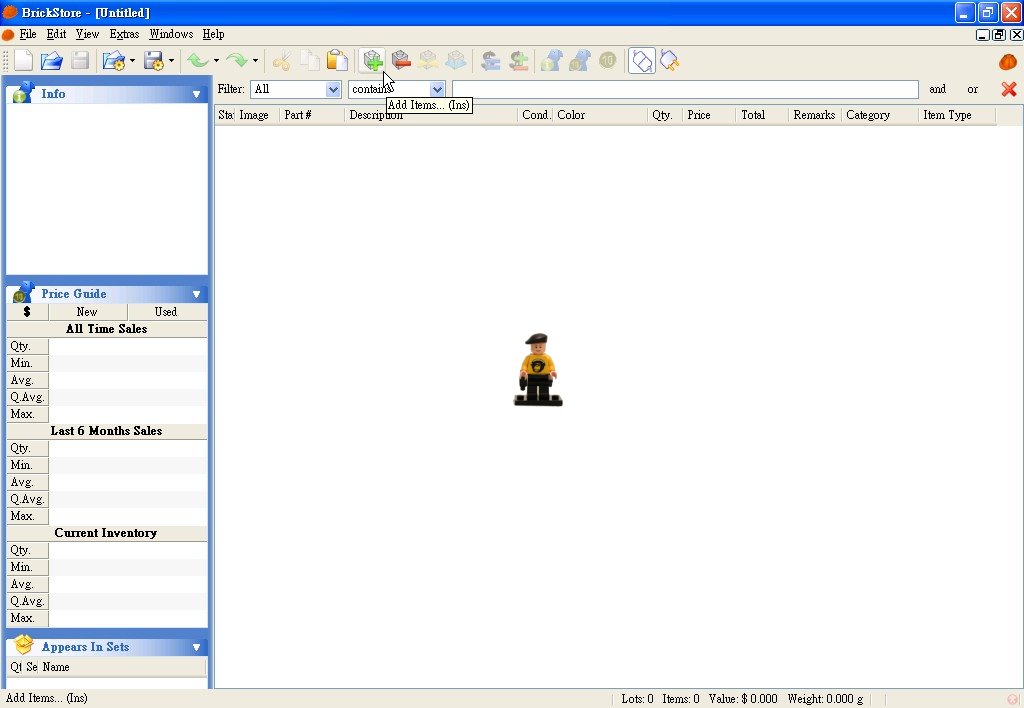Open the Help menu
Viewport: 1024px width, 708px height.
coord(213,34)
